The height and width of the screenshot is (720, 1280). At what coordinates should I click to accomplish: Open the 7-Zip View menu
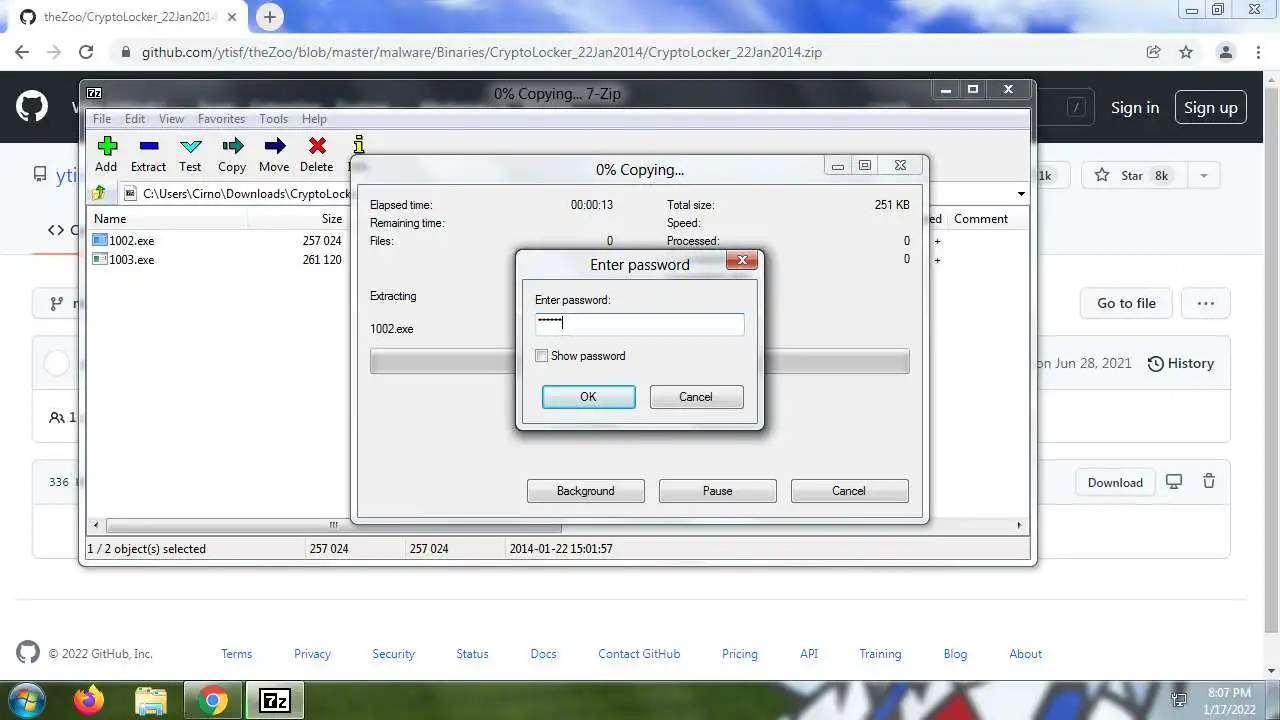point(172,118)
